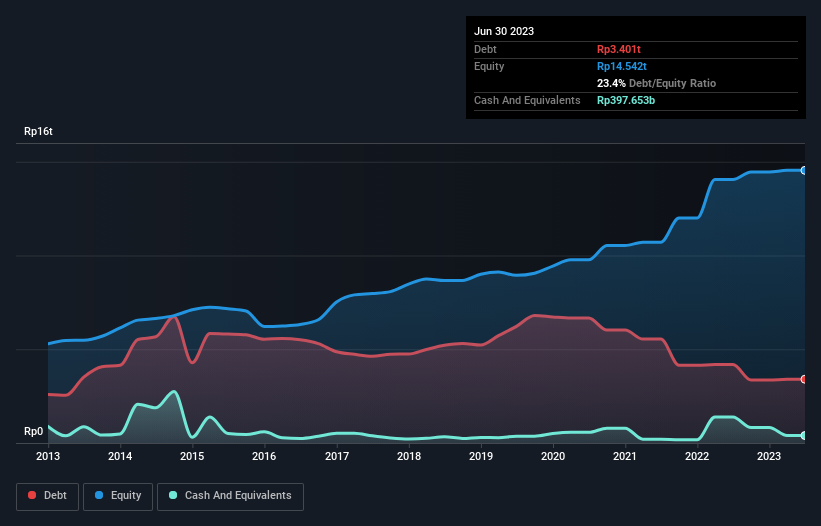Click the Rp397.653b cash value
The image size is (821, 526).
[626, 100]
